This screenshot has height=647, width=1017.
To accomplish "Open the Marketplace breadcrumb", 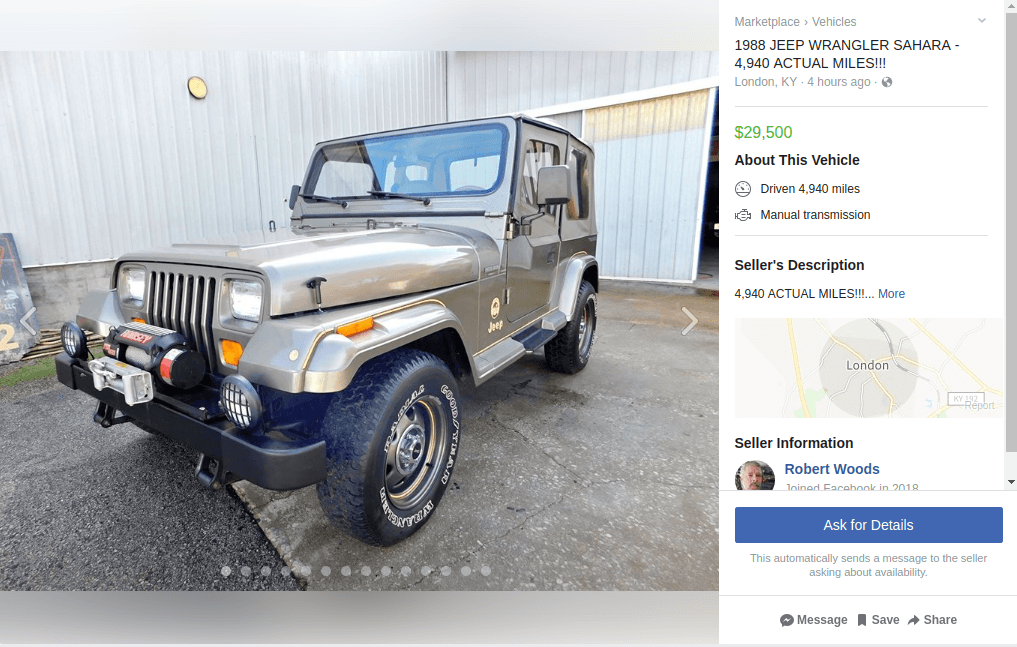I will coord(767,21).
